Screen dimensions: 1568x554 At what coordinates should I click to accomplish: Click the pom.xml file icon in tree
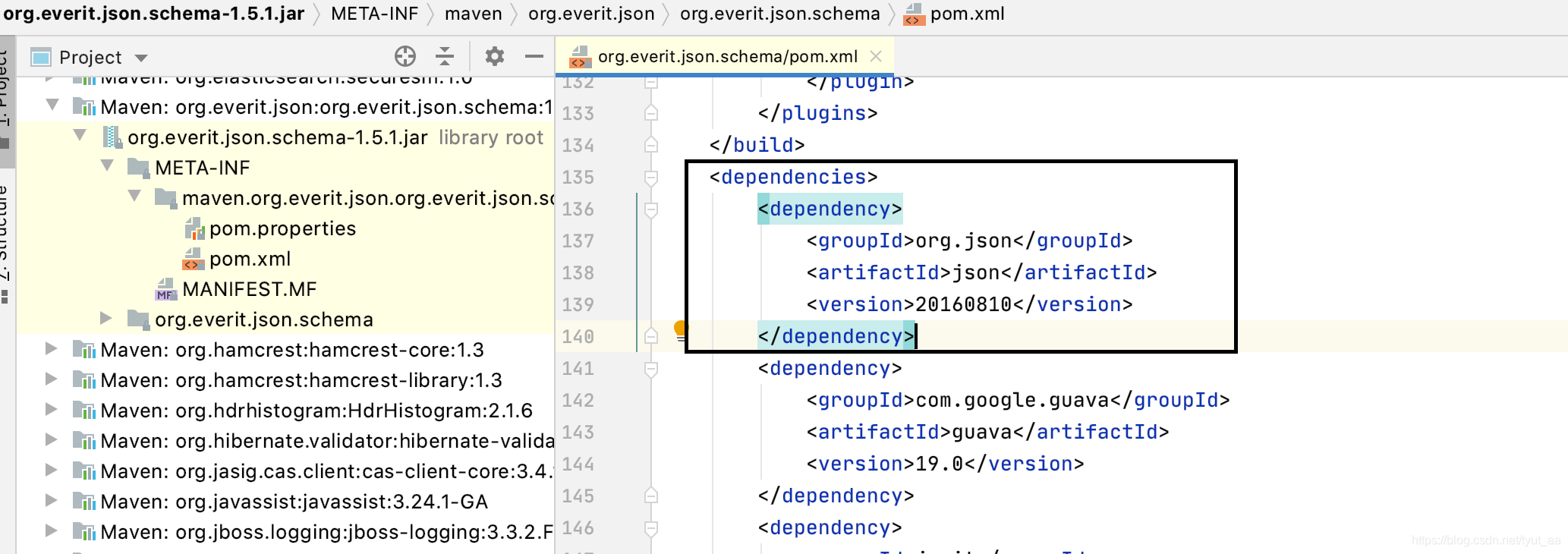tap(194, 260)
